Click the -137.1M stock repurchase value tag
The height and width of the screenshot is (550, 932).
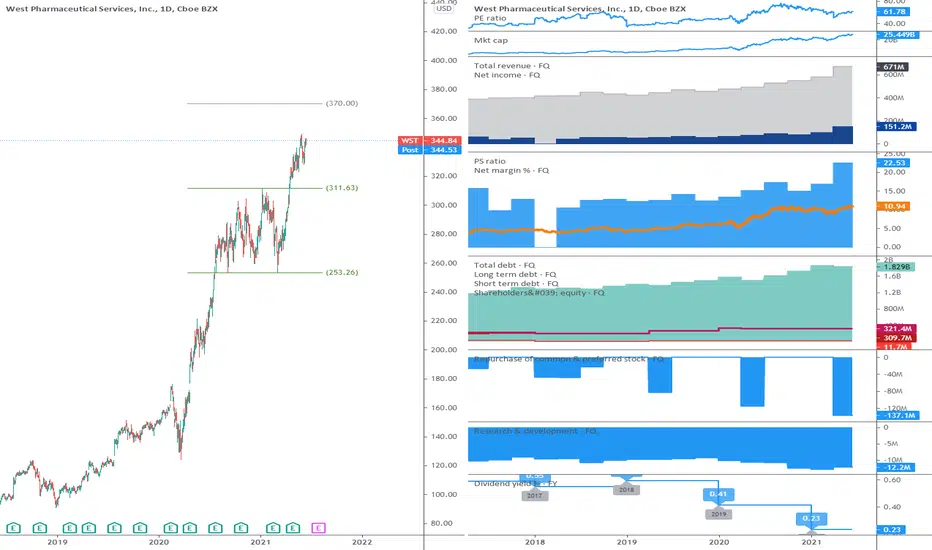pos(898,416)
